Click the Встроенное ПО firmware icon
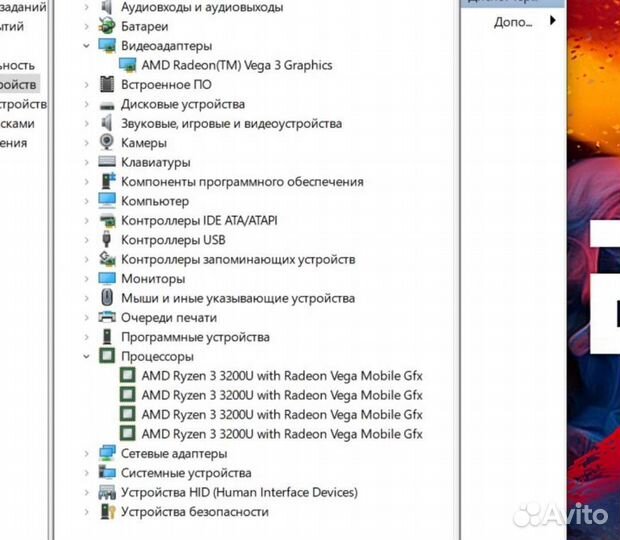The width and height of the screenshot is (620, 540). (x=107, y=84)
